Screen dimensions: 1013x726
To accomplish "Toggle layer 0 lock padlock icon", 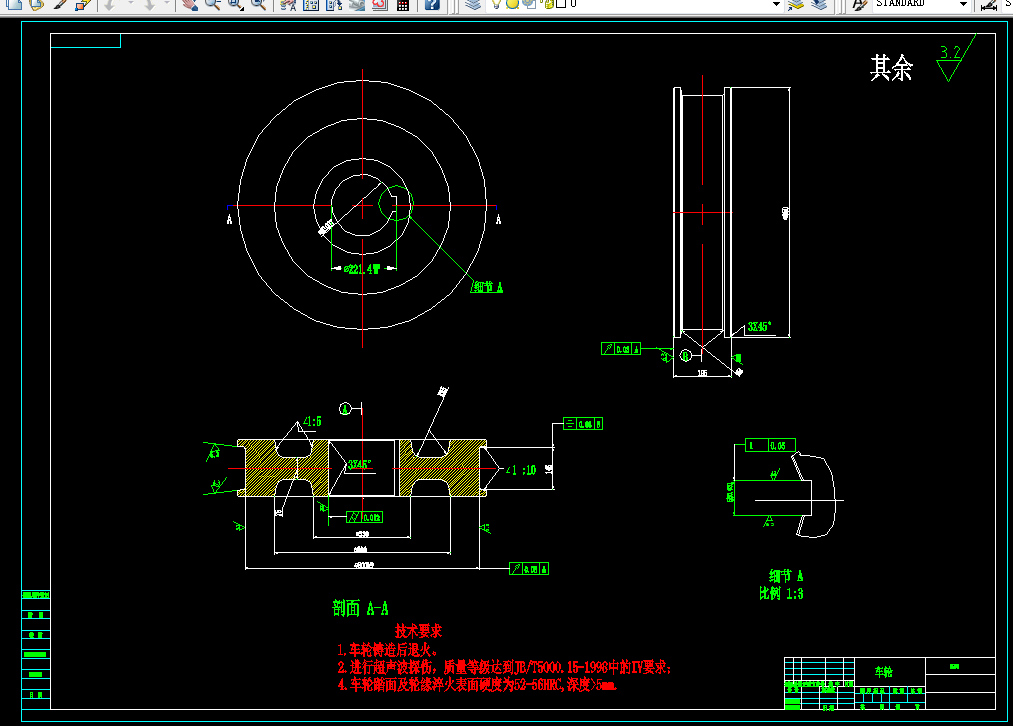I will [x=548, y=3].
